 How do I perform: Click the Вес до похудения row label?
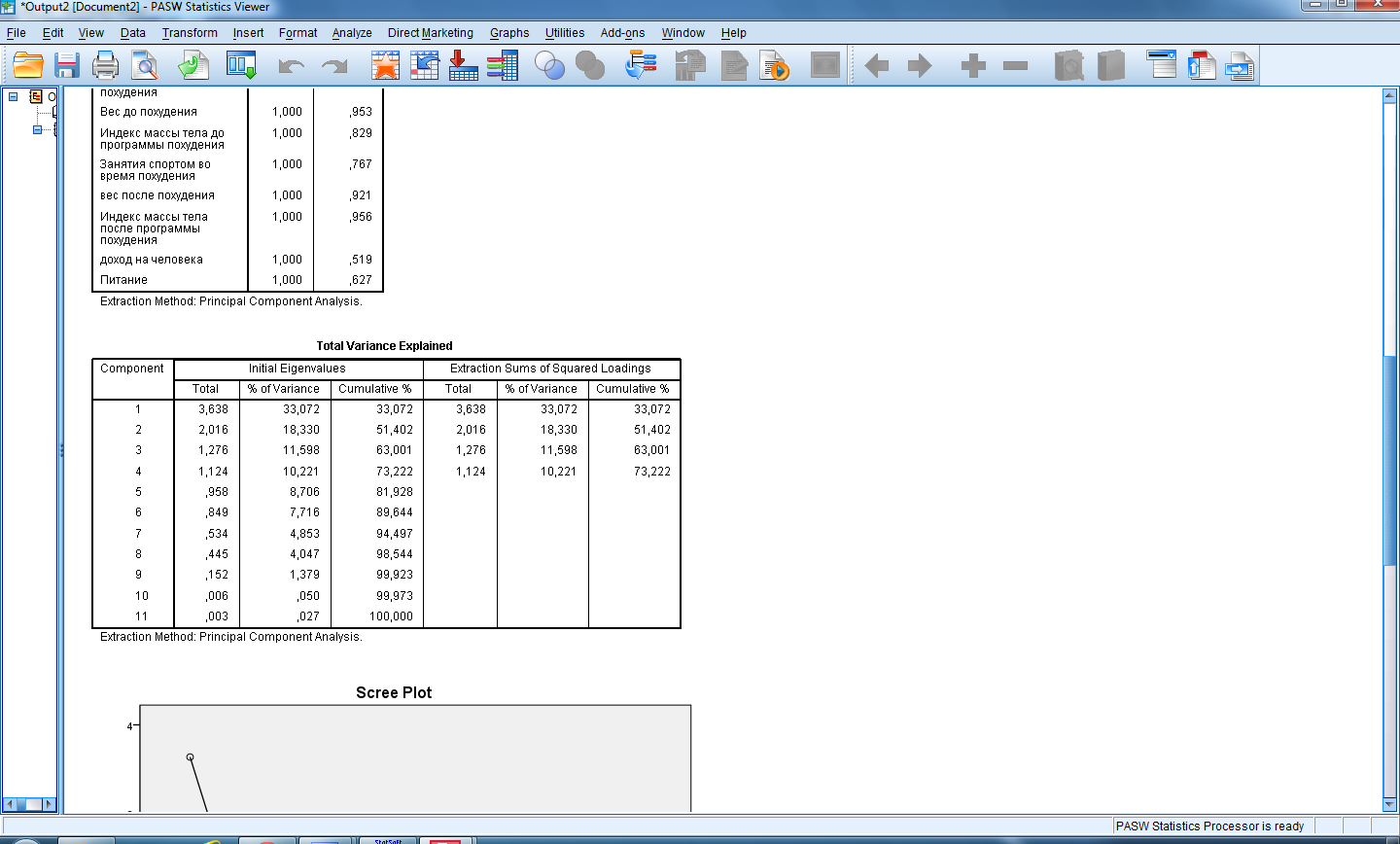click(149, 112)
